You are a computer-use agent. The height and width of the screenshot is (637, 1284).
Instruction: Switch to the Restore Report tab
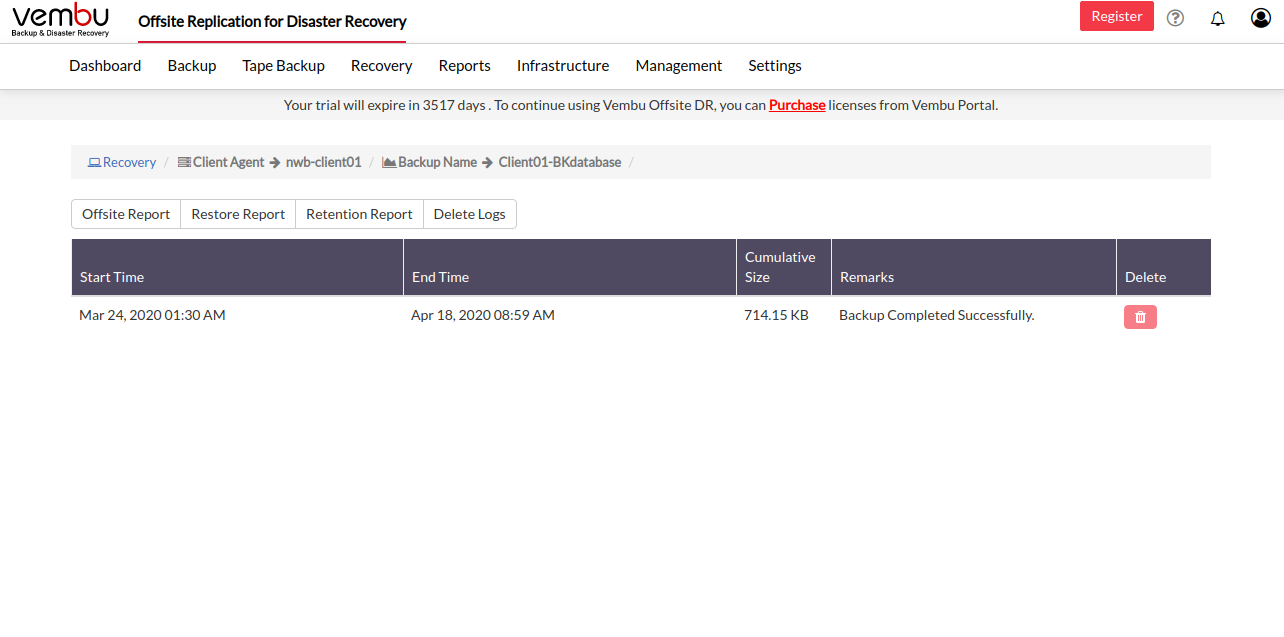tap(238, 214)
